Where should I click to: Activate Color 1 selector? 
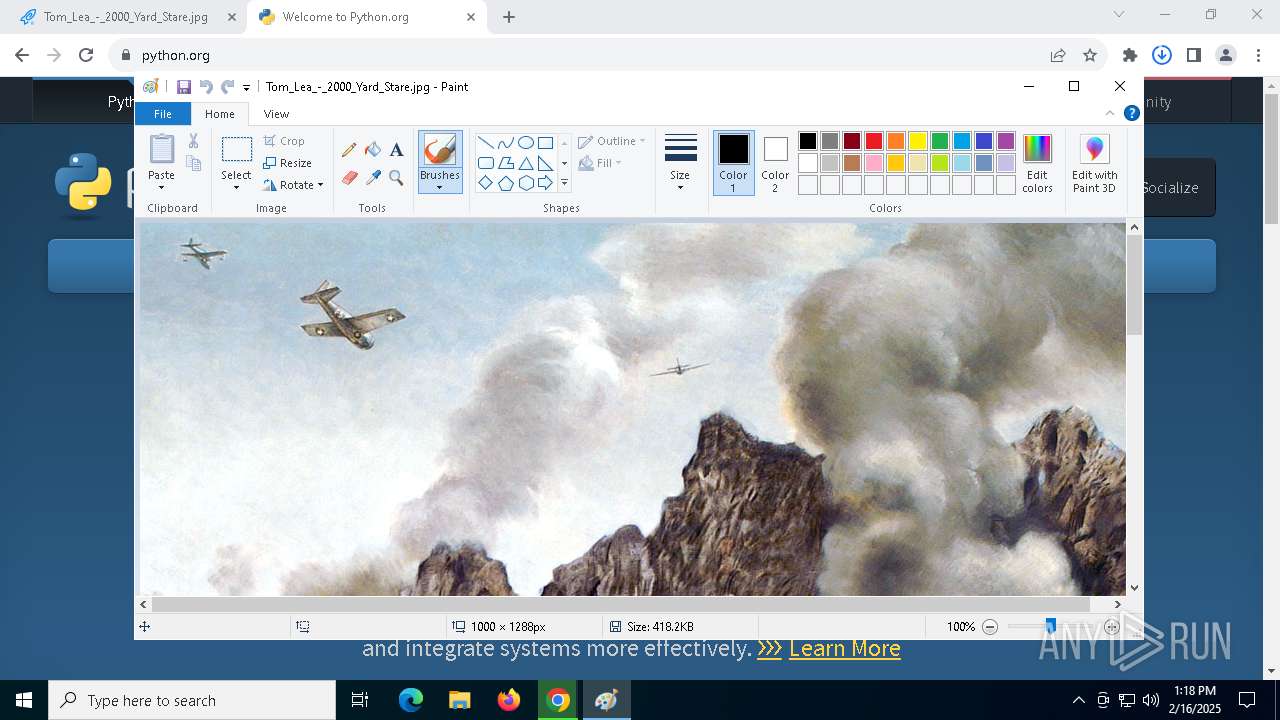tap(733, 163)
